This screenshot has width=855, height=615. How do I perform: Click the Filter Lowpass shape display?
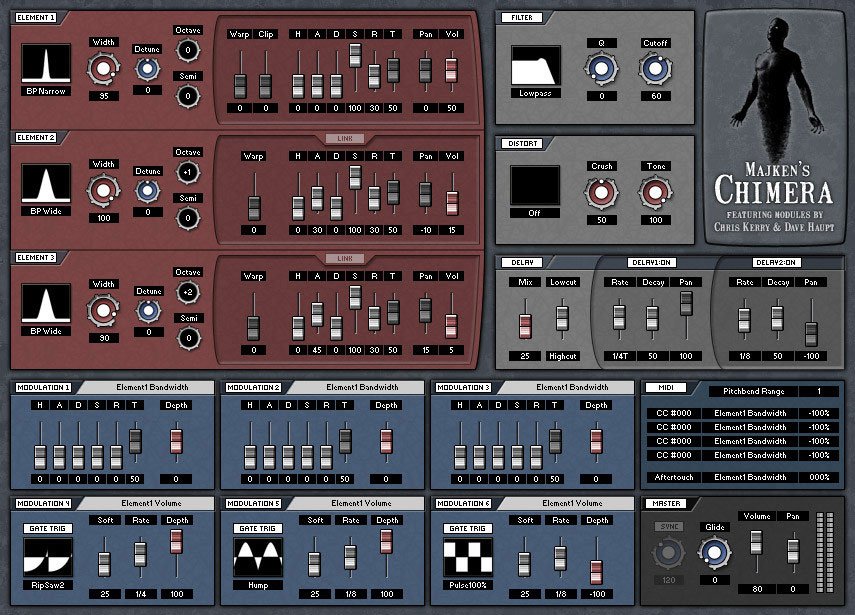coord(535,65)
